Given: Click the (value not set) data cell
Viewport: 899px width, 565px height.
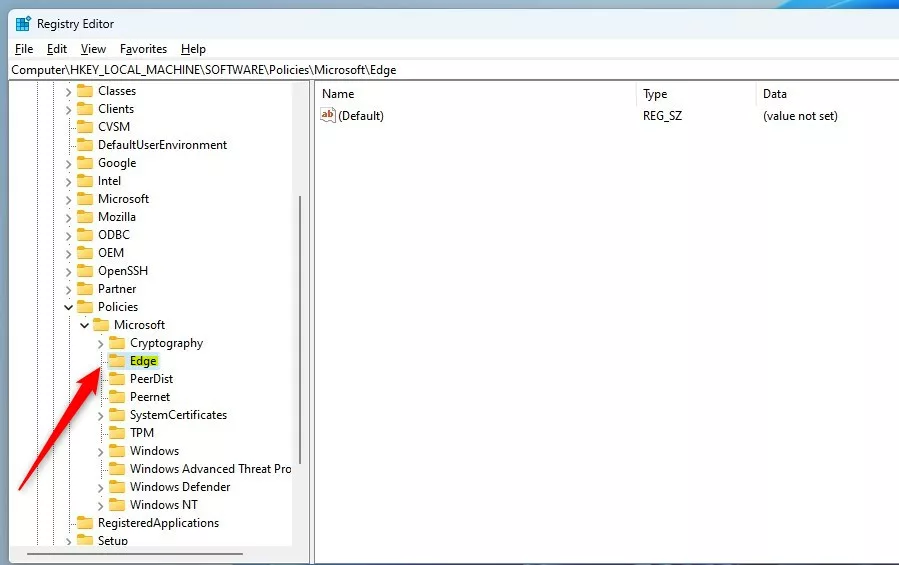Looking at the screenshot, I should click(x=800, y=115).
